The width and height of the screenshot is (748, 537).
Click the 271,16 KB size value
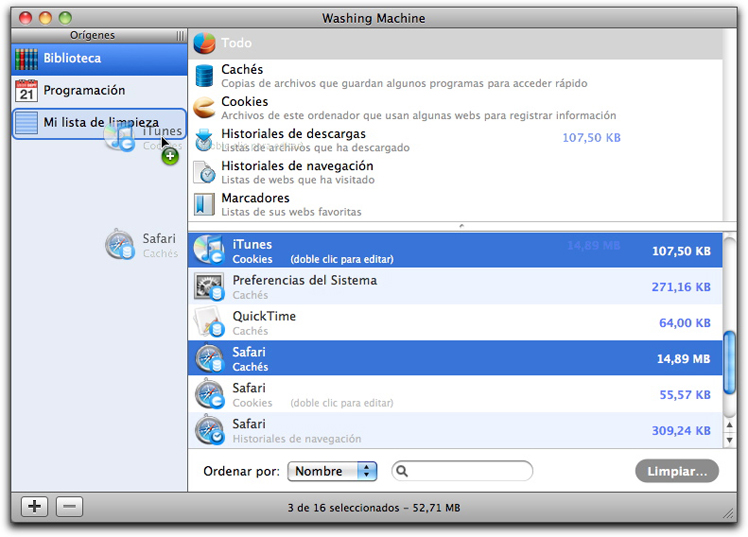tap(681, 287)
